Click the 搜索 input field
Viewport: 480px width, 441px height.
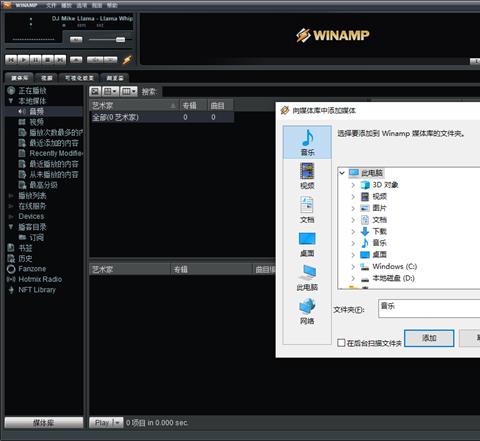(x=320, y=91)
